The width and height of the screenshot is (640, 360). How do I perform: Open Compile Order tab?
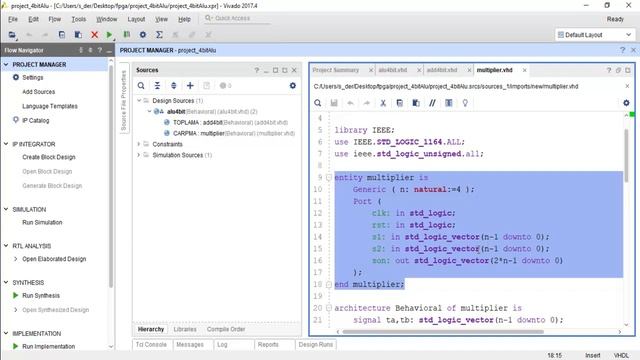pyautogui.click(x=226, y=329)
